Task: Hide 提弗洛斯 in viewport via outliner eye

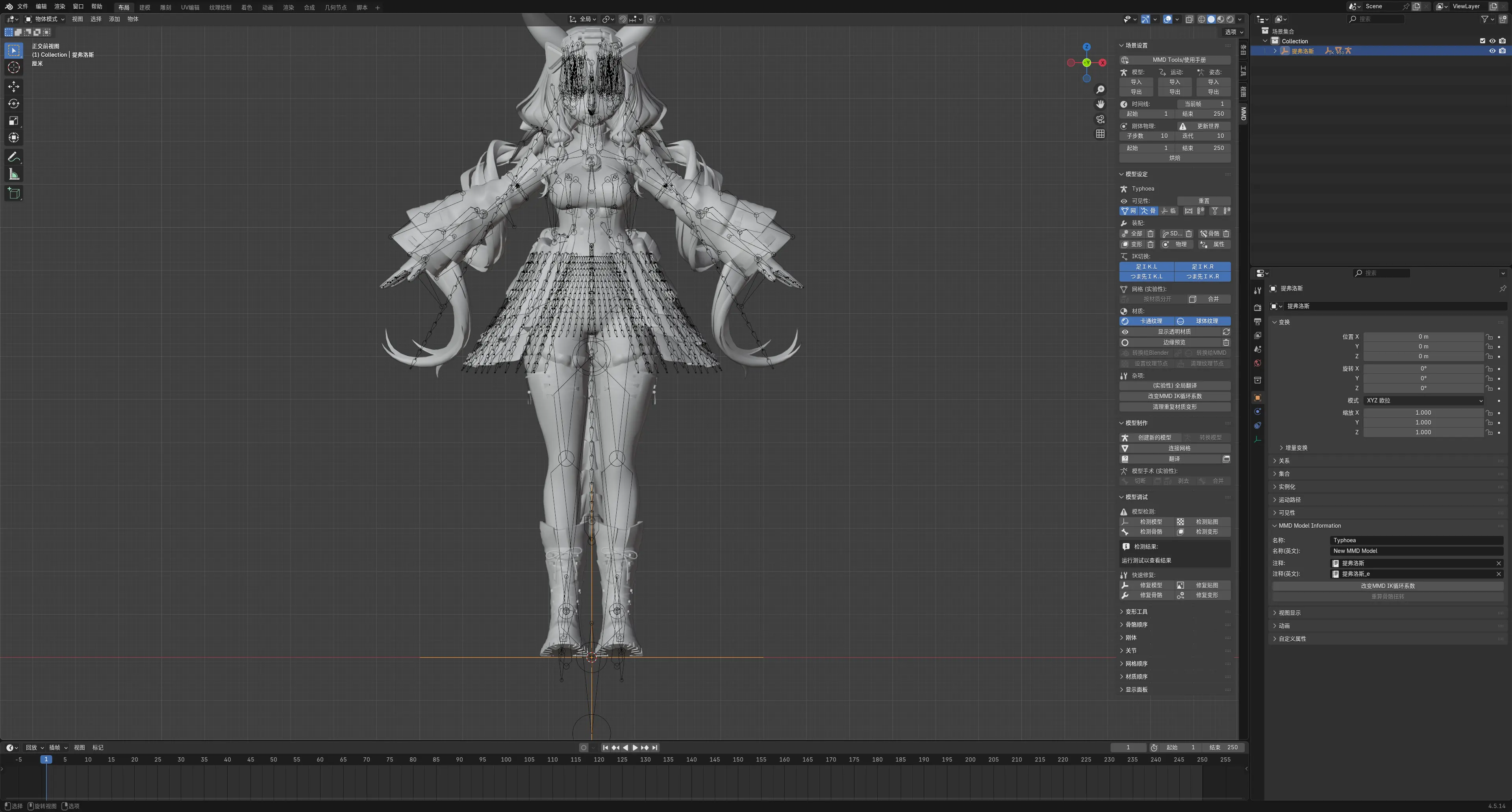Action: click(1492, 51)
